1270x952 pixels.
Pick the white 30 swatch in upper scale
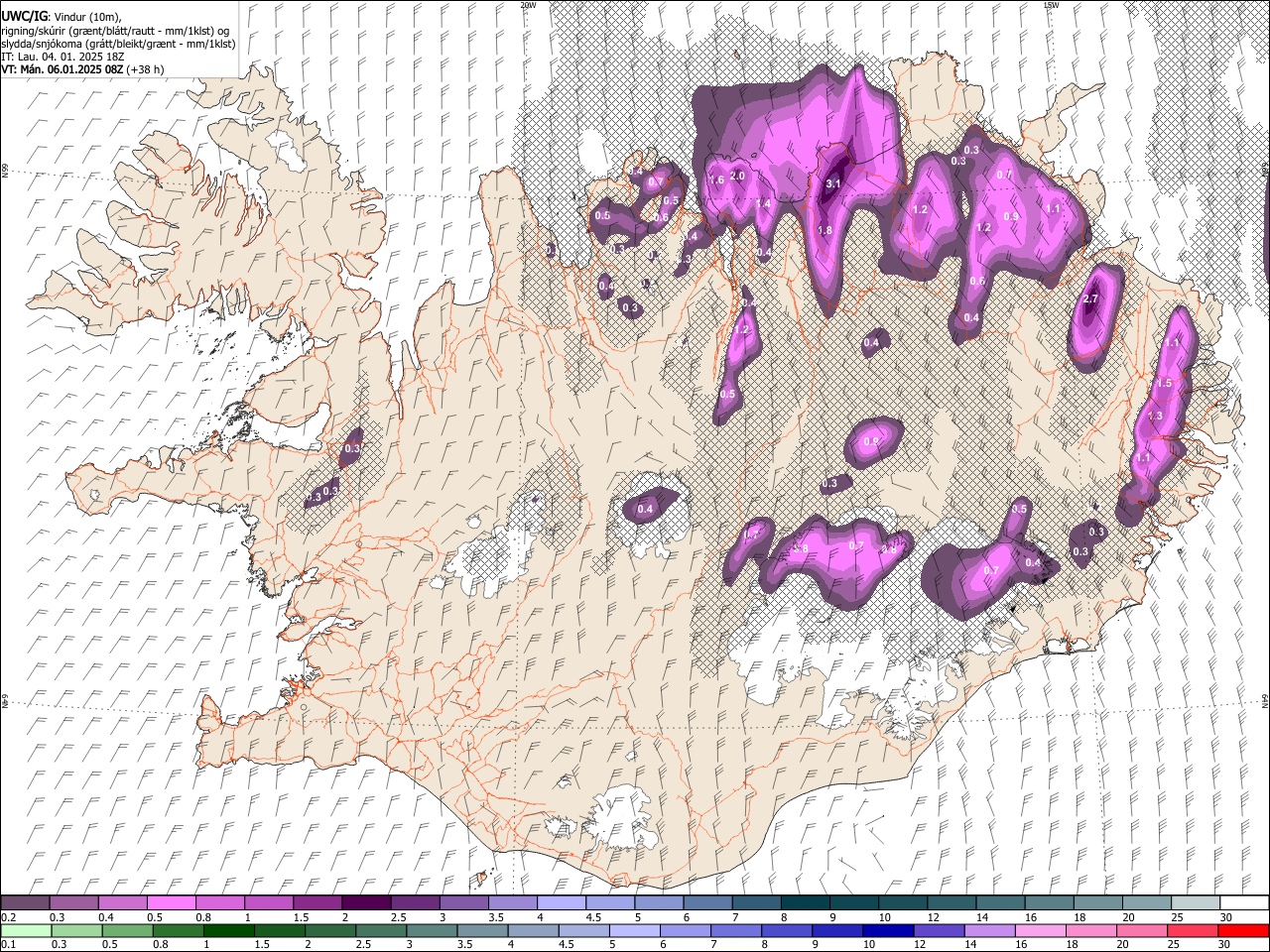click(1243, 903)
